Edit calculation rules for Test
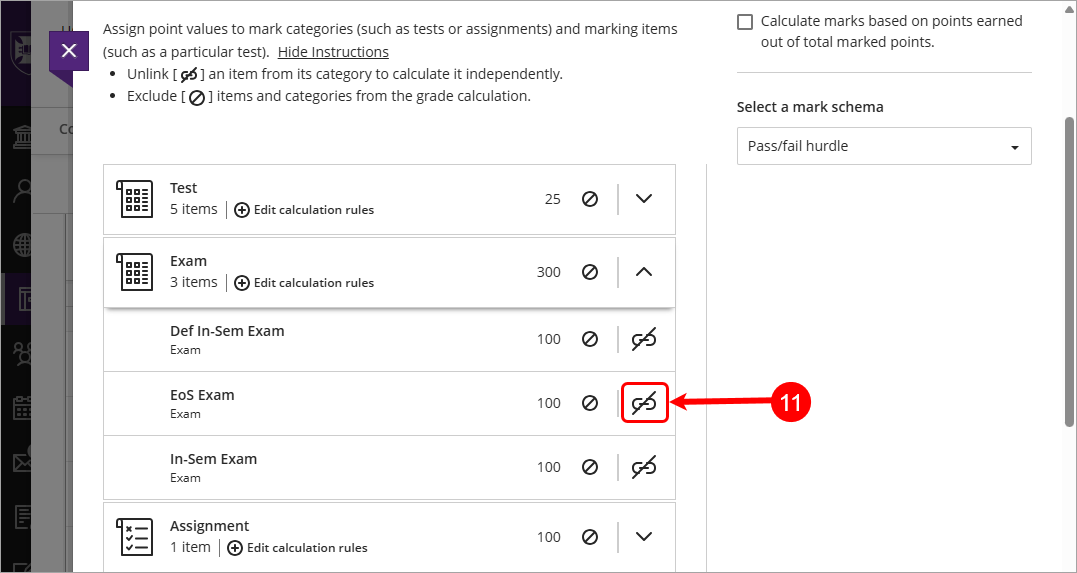This screenshot has width=1077, height=573. [304, 210]
